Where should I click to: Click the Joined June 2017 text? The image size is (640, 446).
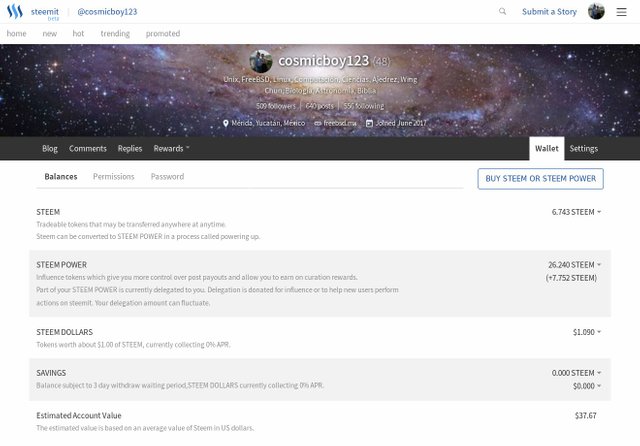(401, 123)
